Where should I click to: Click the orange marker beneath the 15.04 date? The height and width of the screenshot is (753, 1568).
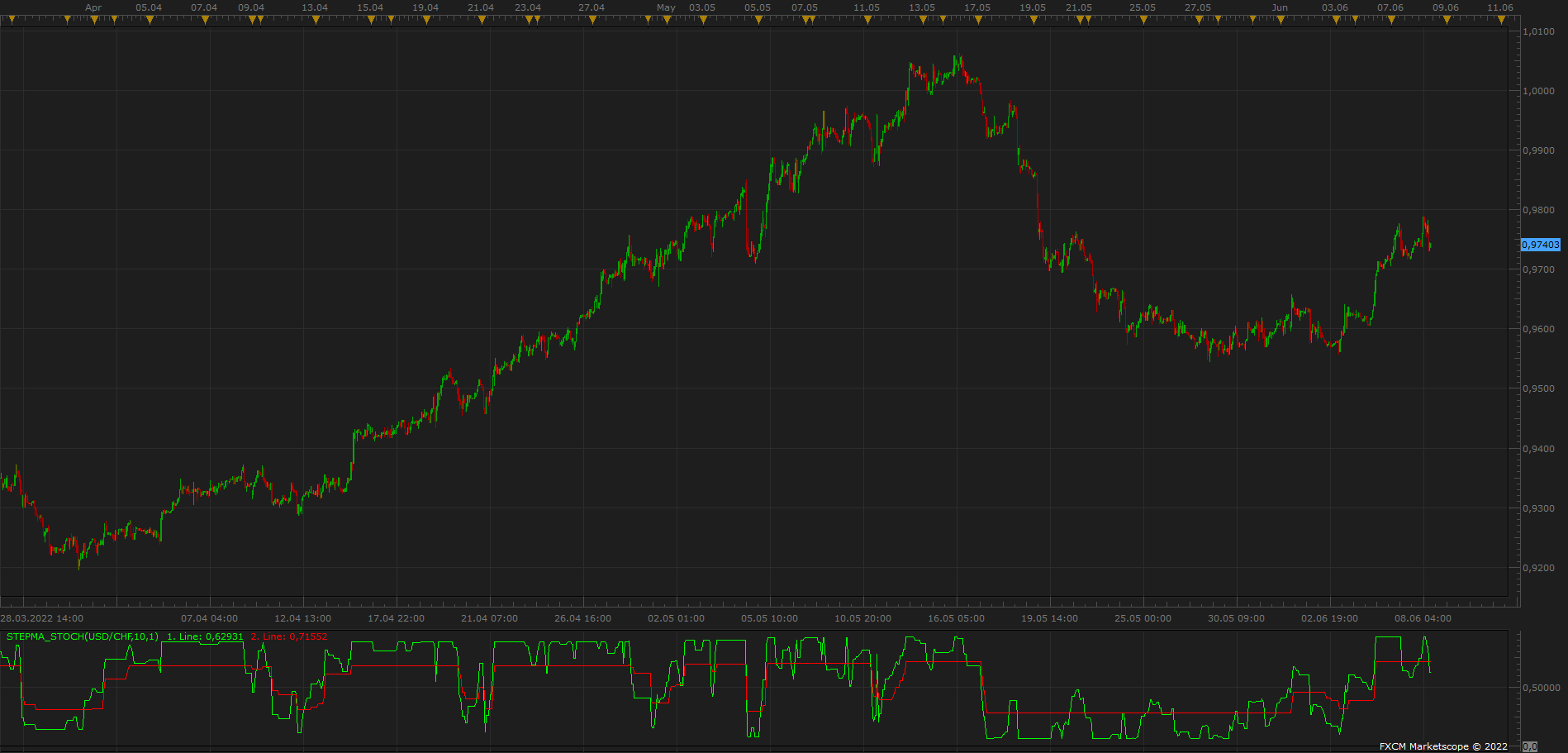371,20
